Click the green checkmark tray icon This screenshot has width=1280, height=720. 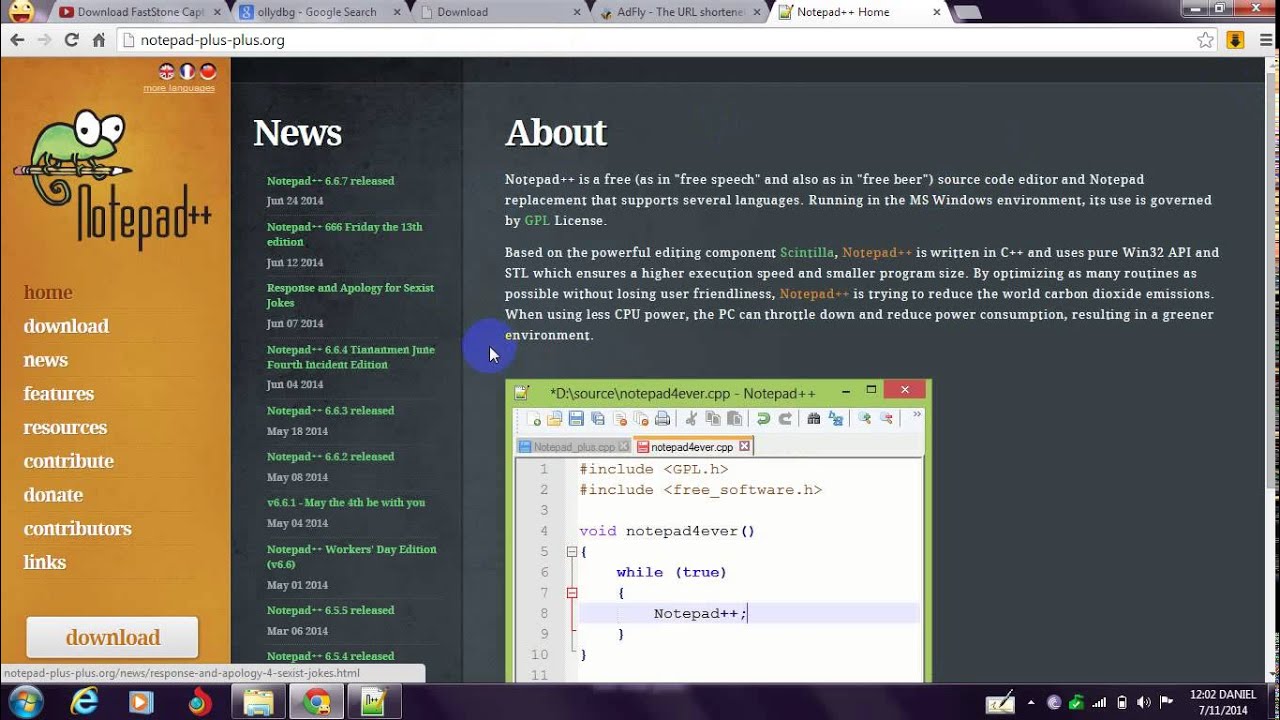[x=1077, y=702]
